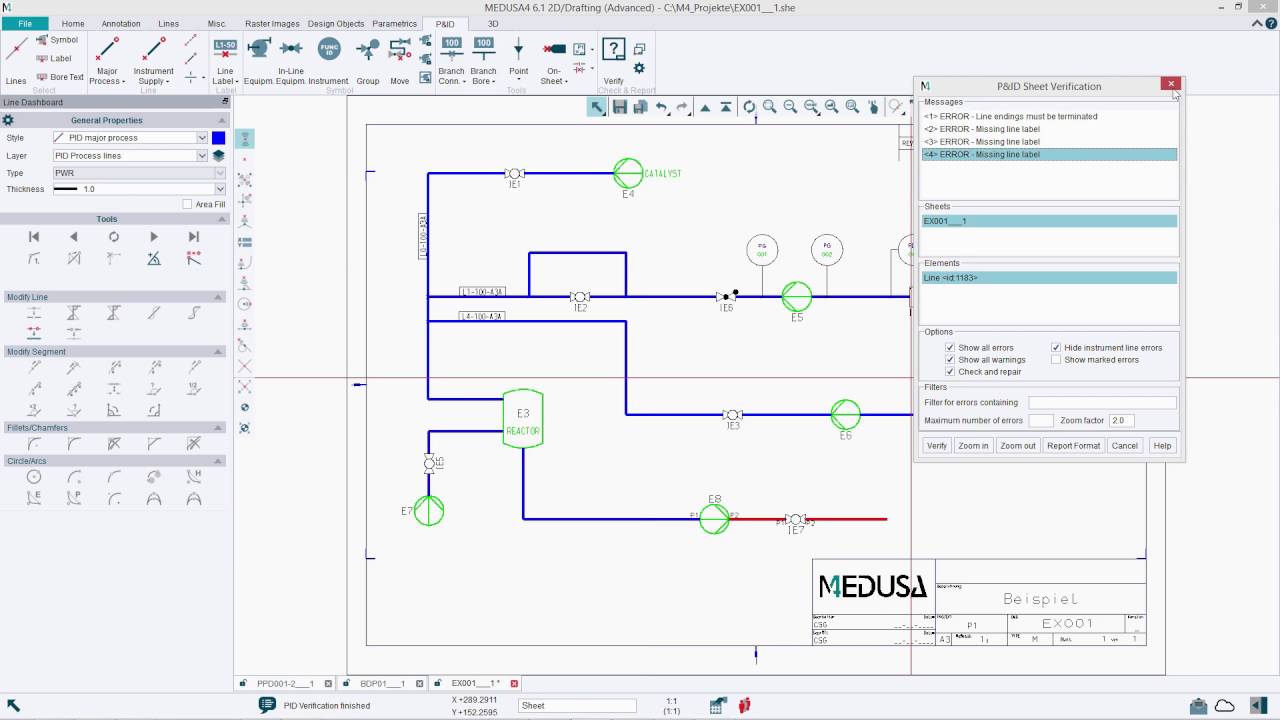Click the blue line color swatch
The width and height of the screenshot is (1280, 720).
click(218, 138)
